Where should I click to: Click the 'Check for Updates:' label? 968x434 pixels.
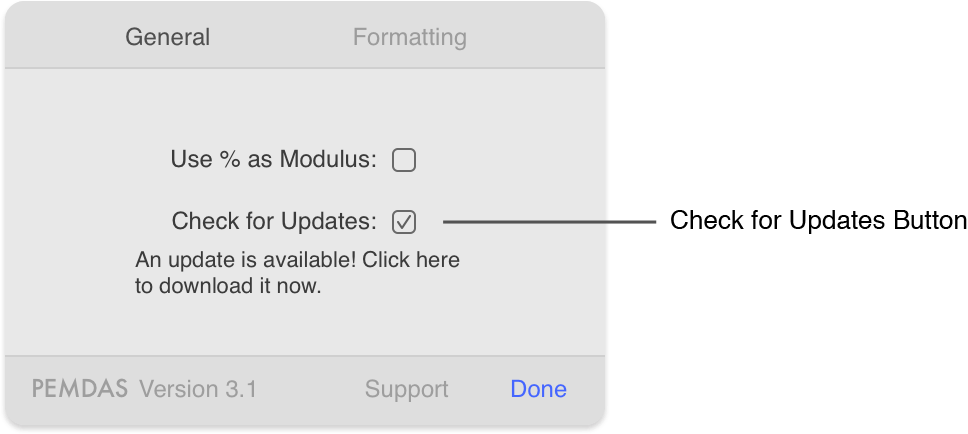(x=274, y=220)
